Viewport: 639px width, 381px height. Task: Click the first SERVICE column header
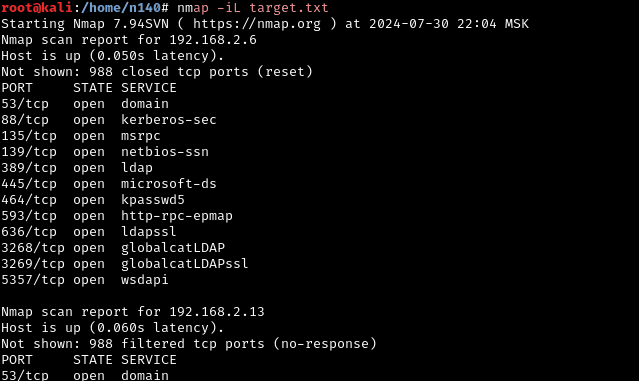[x=149, y=88]
